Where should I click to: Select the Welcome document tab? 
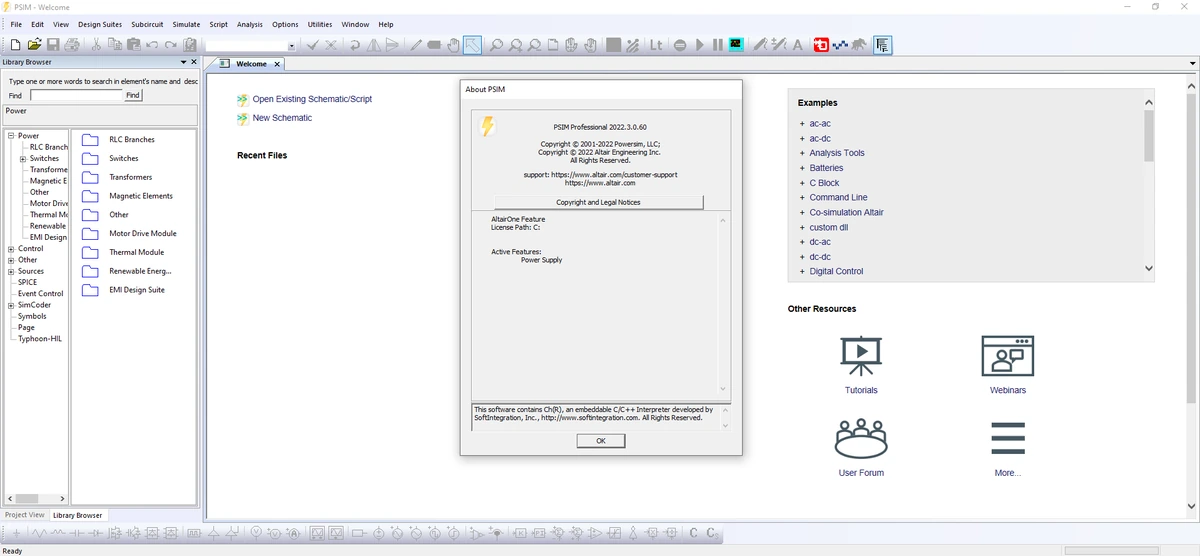(x=251, y=64)
